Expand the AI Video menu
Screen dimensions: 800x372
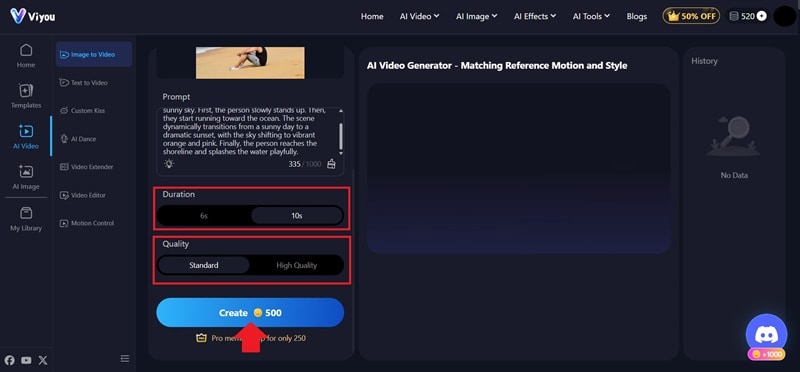pos(419,16)
